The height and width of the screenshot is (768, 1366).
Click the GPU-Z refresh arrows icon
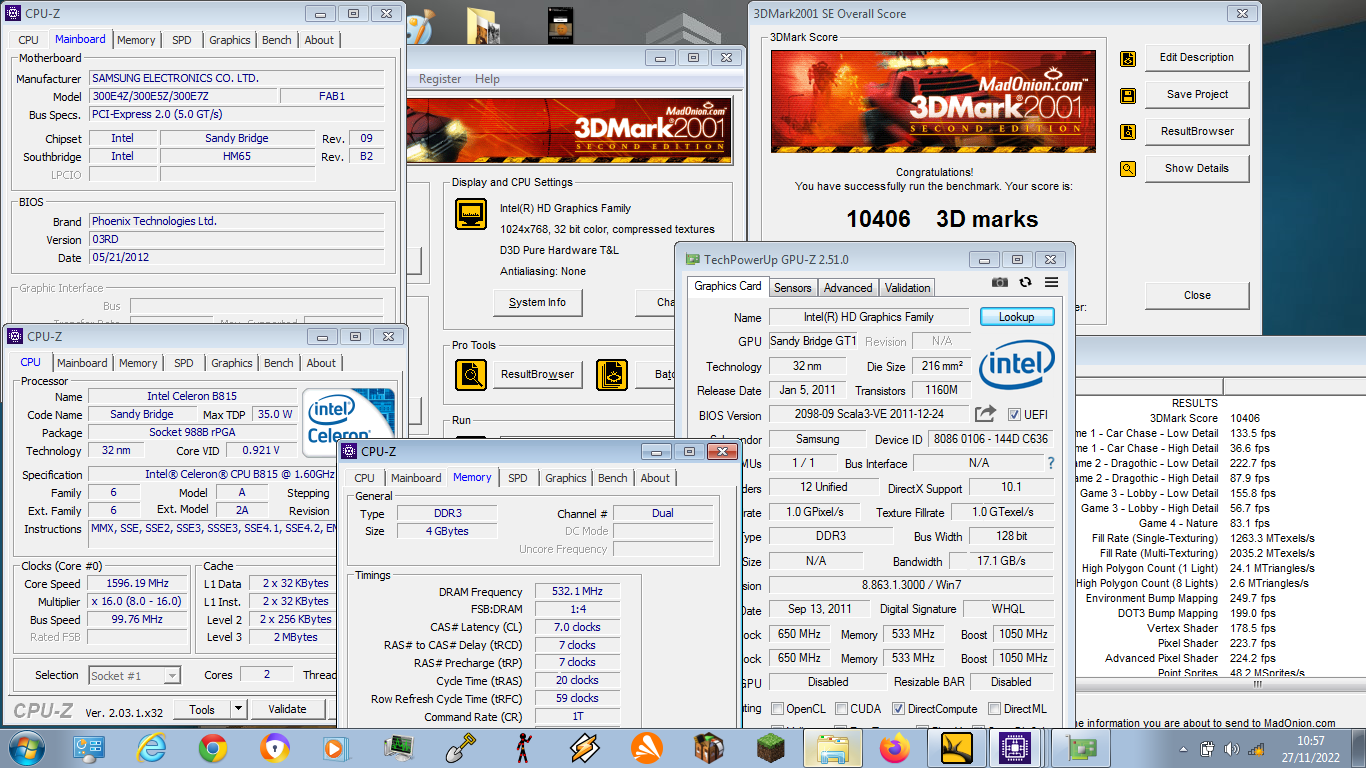click(x=1025, y=283)
